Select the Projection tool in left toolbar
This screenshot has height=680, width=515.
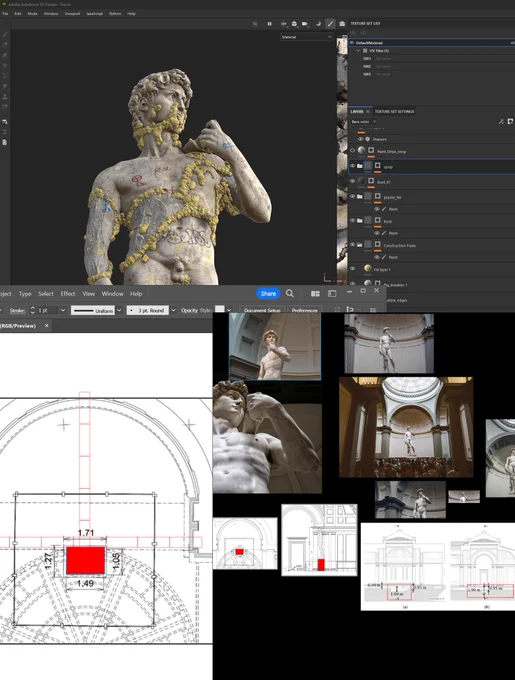tap(5, 55)
